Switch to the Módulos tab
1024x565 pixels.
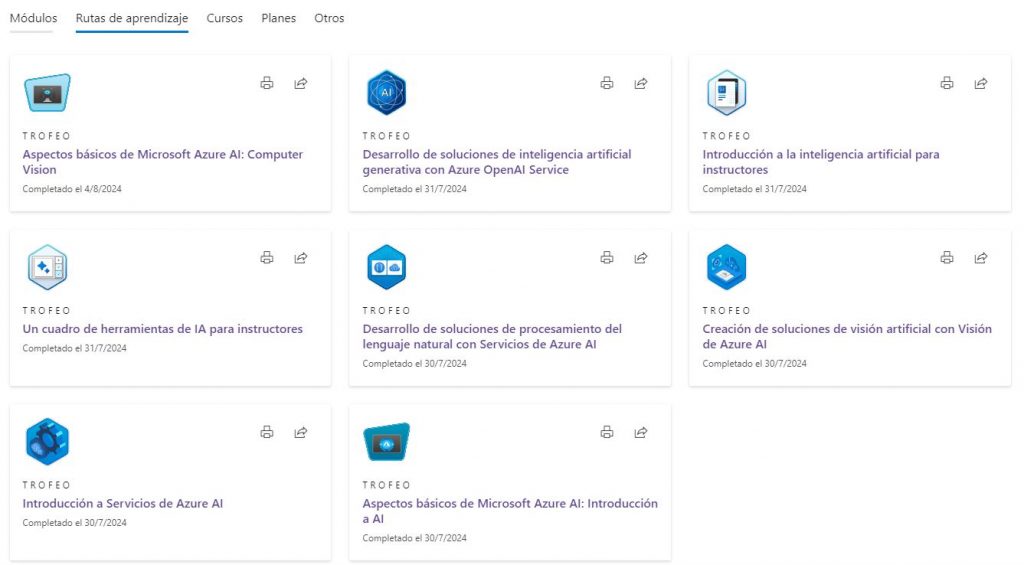(33, 18)
